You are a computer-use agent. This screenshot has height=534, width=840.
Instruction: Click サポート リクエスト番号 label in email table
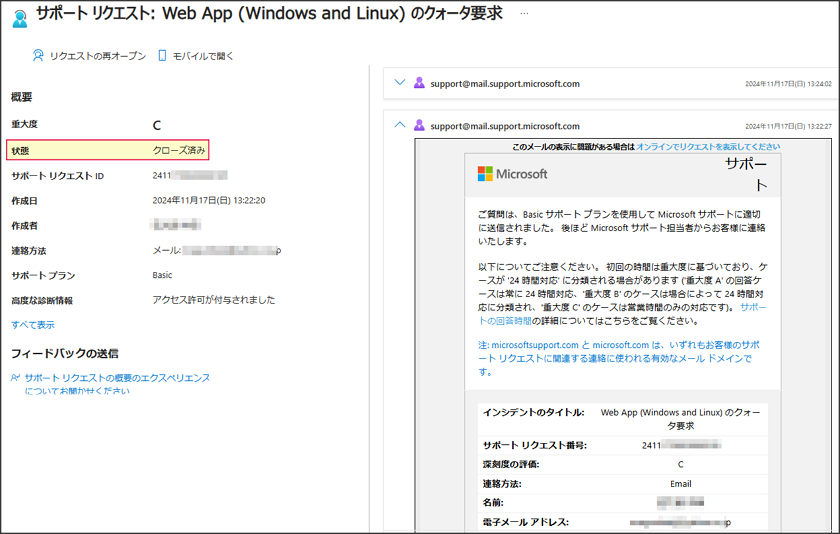pos(535,445)
